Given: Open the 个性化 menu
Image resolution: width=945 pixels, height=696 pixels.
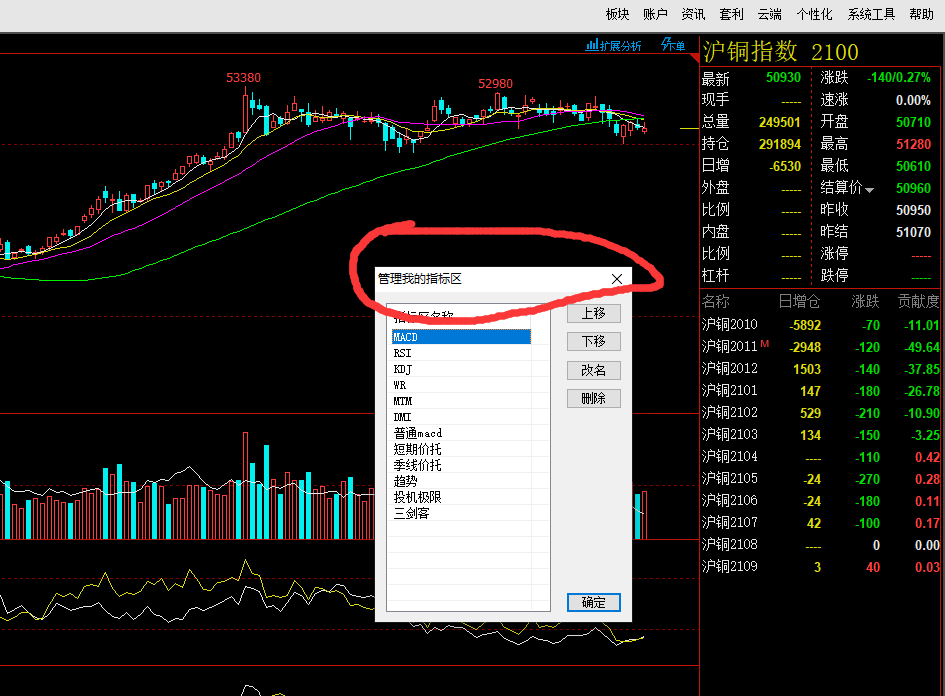Looking at the screenshot, I should click(814, 14).
